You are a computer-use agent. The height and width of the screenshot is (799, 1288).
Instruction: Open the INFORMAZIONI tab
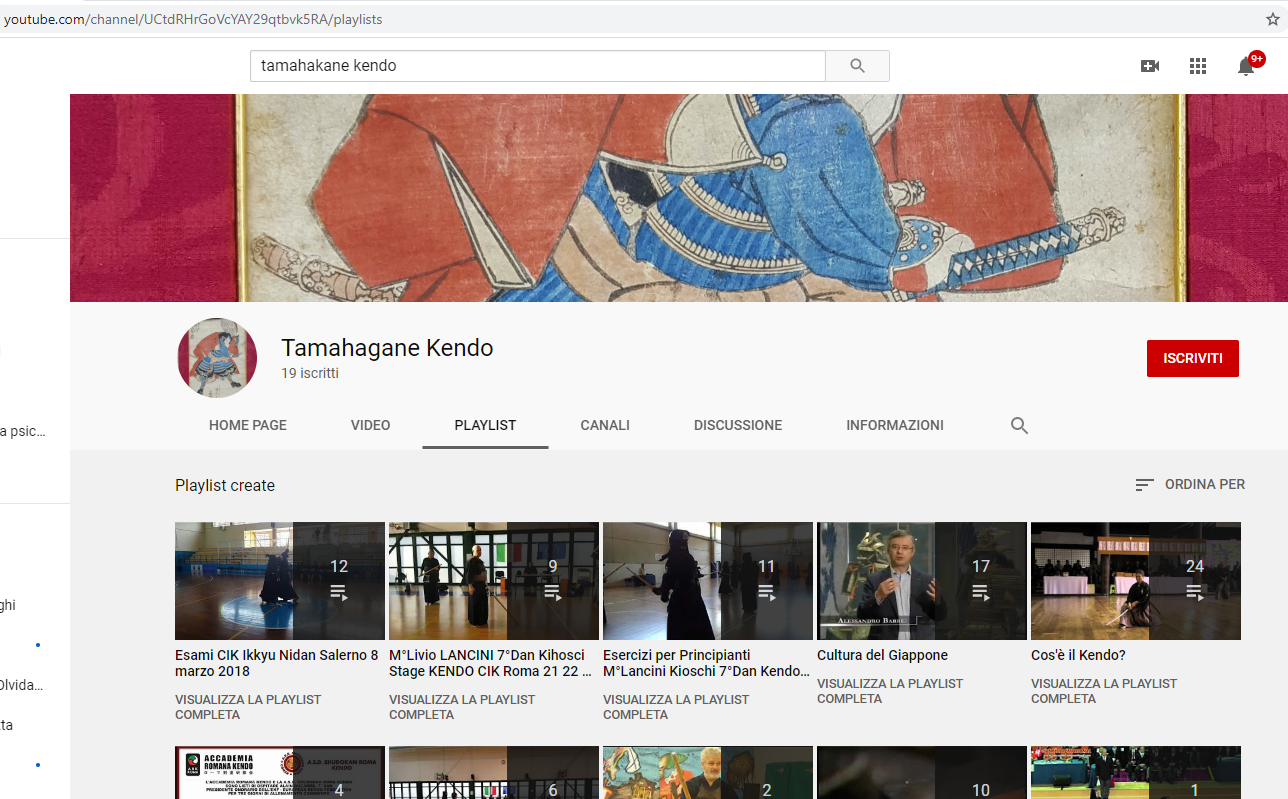click(x=895, y=425)
